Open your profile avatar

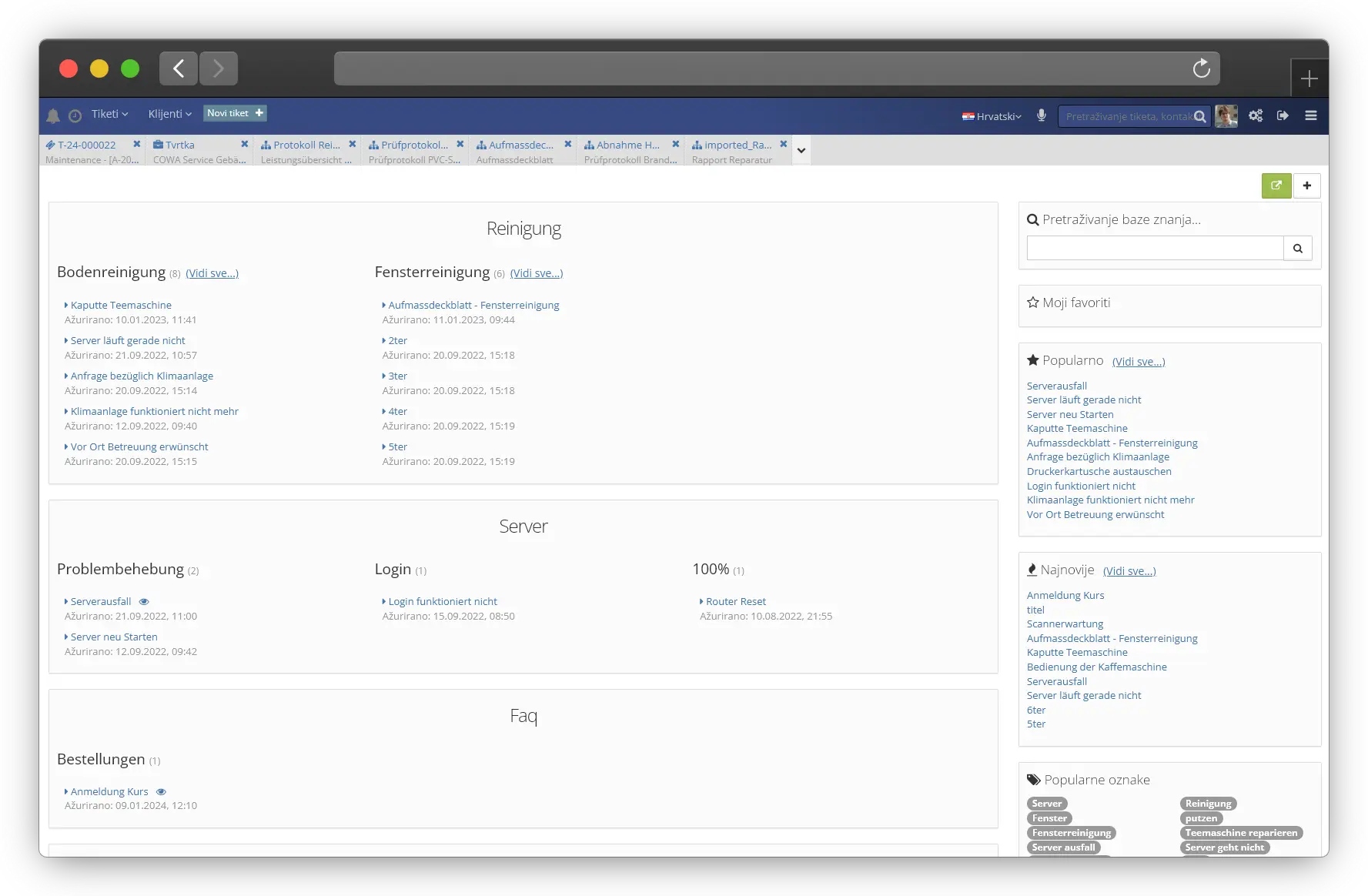tap(1226, 115)
